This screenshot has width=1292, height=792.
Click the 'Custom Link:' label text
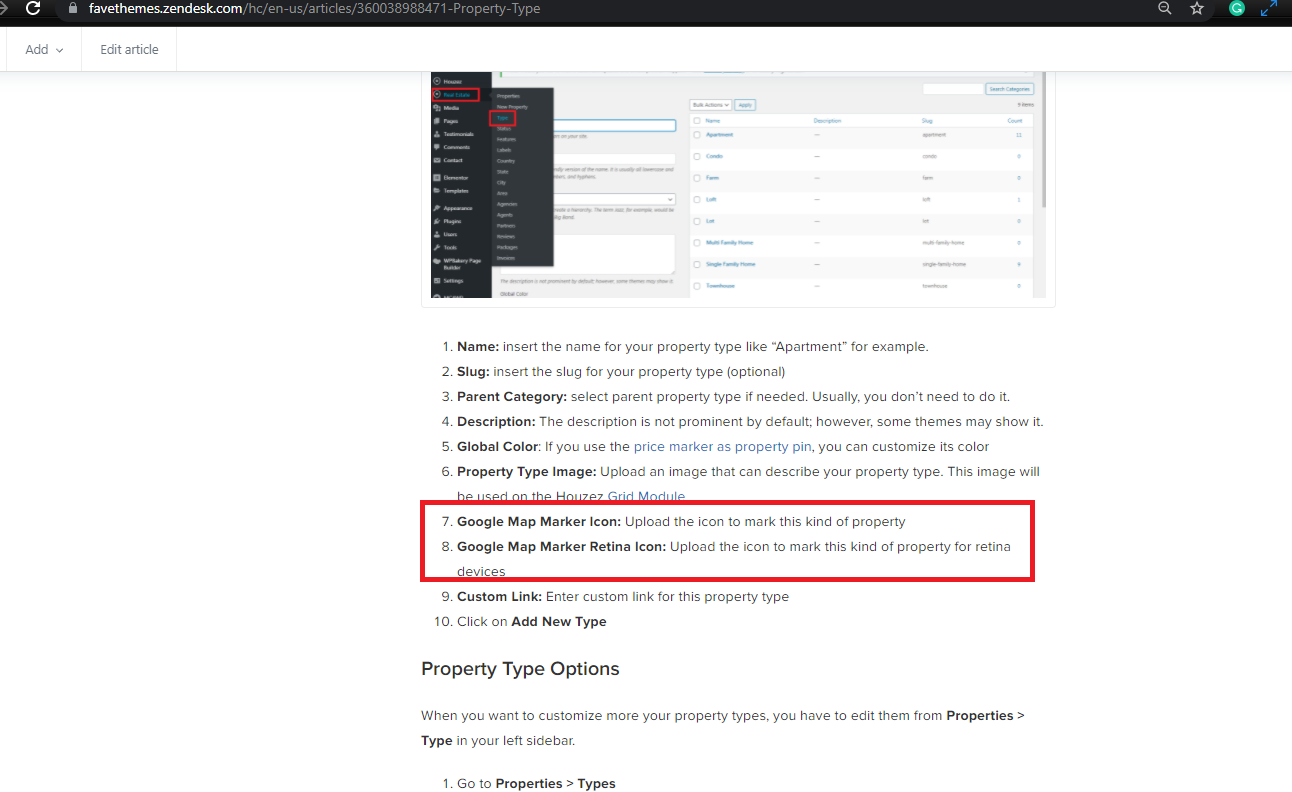coord(499,596)
